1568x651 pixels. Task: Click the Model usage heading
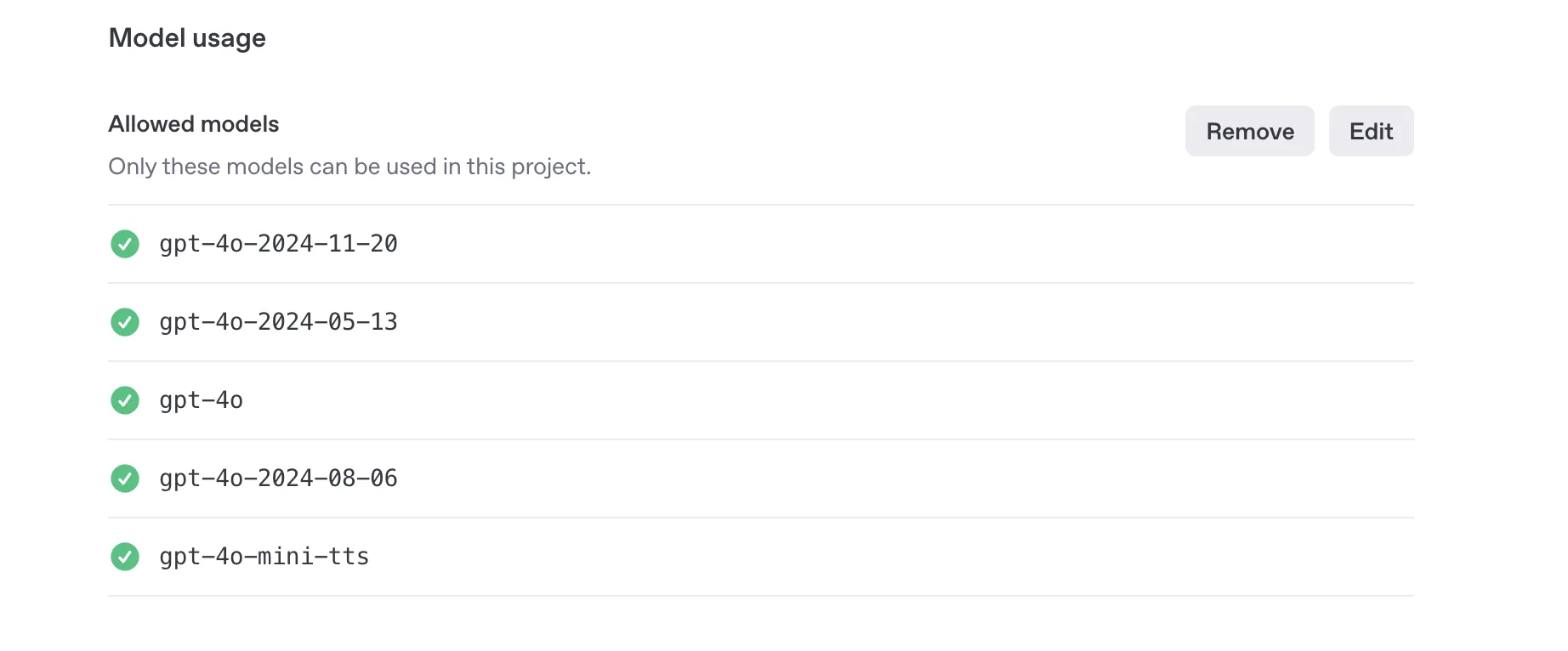[187, 38]
